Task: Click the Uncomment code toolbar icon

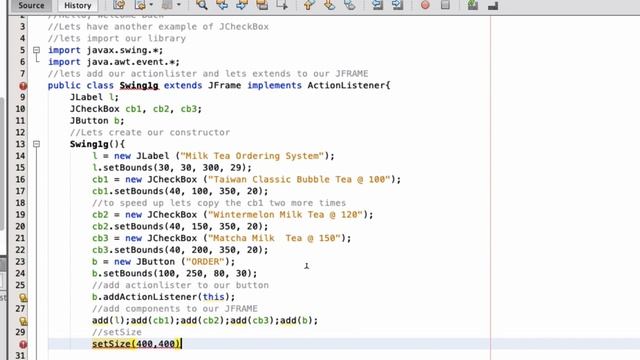Action: 493,5
